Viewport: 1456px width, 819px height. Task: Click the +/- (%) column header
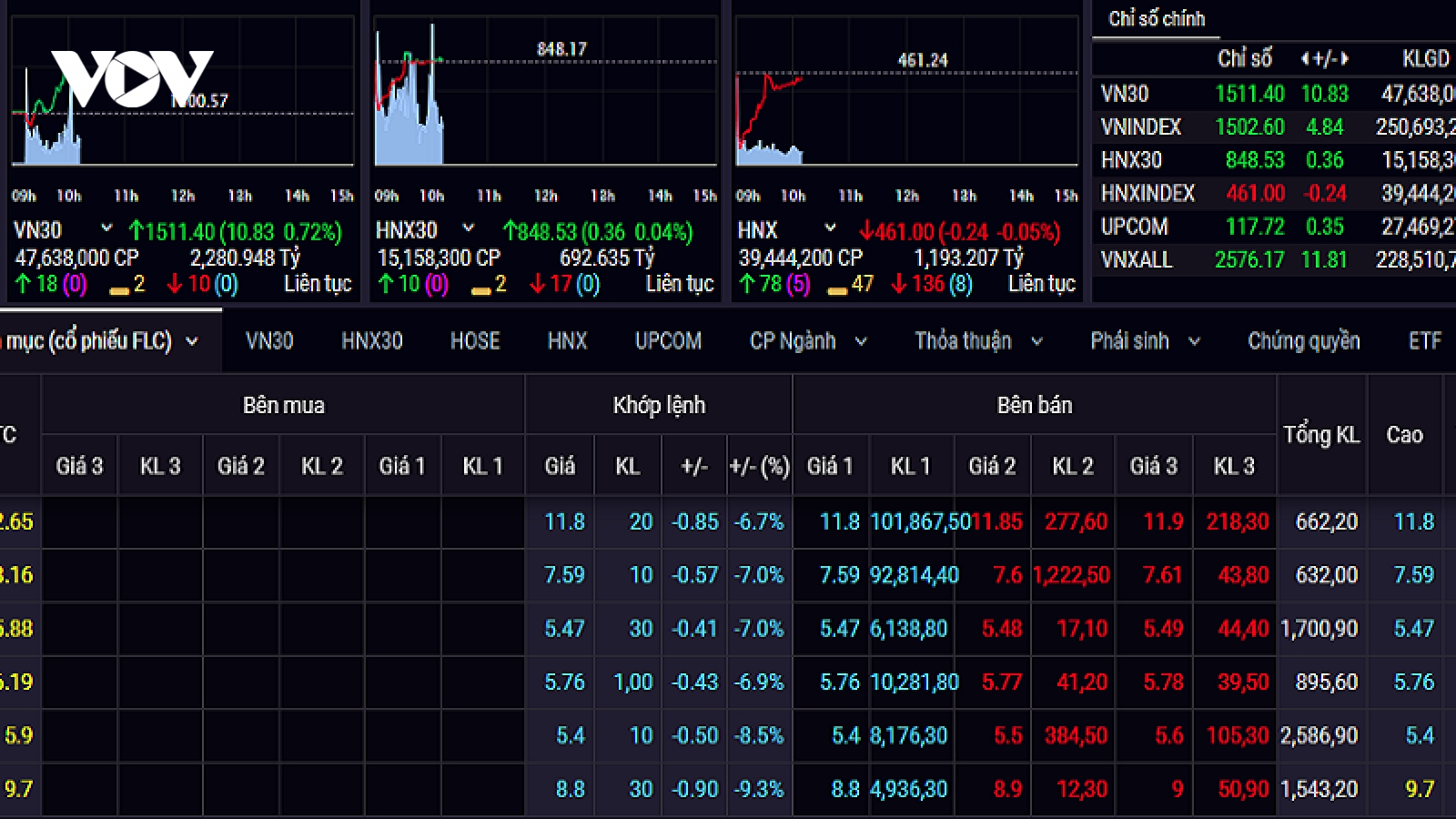(760, 466)
